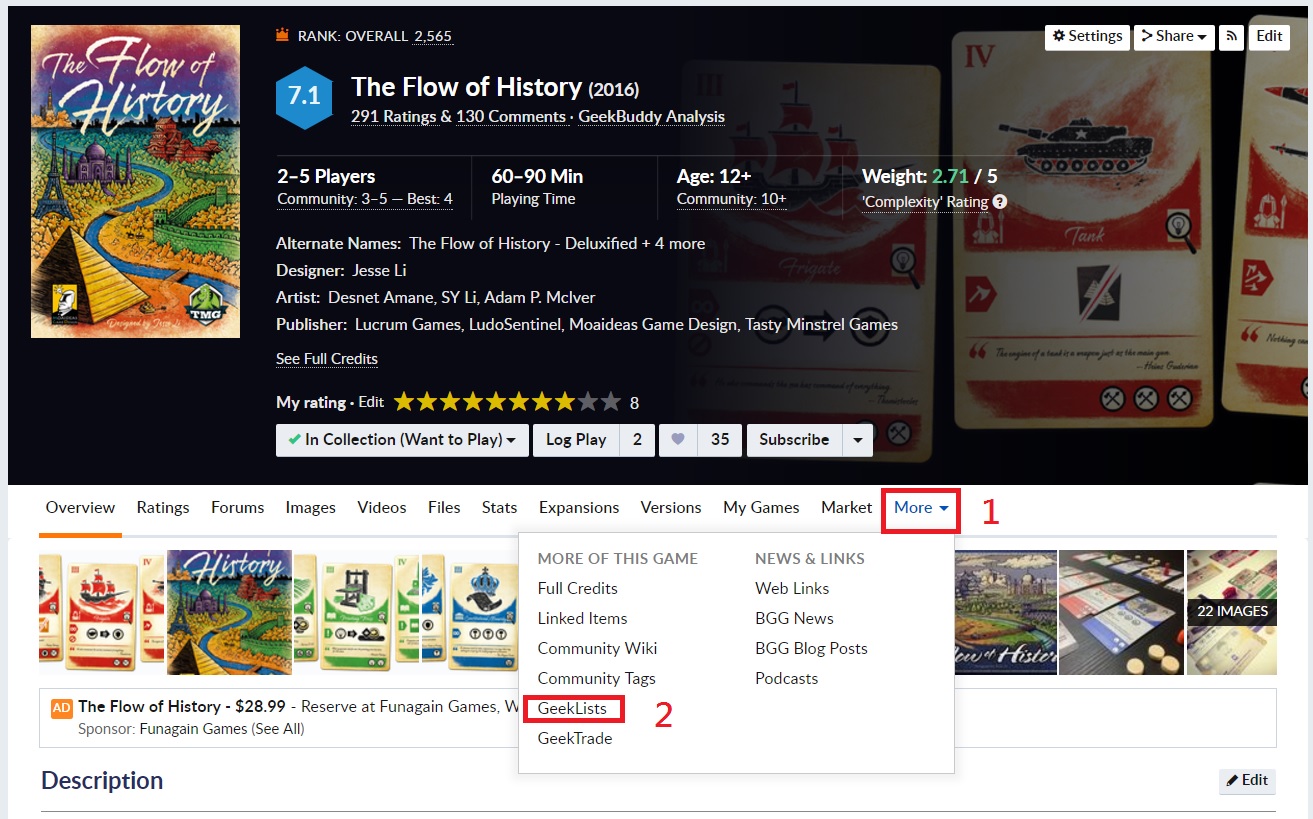Switch to the Videos tab
Image resolution: width=1313 pixels, height=819 pixels.
coord(382,508)
